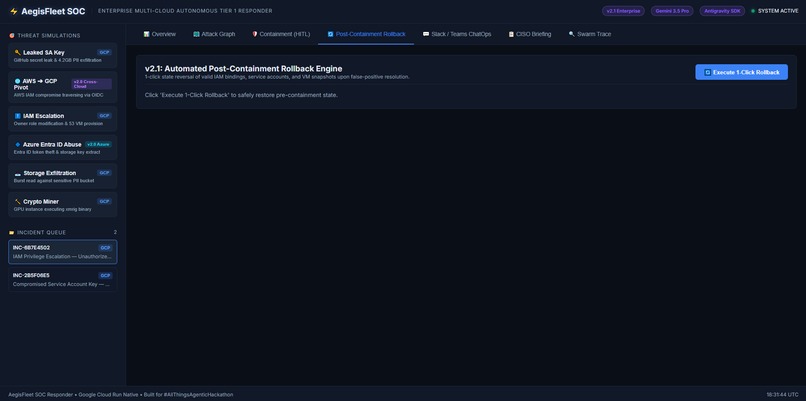The height and width of the screenshot is (401, 806).
Task: Click the v2.0 Cross-Cloud tag
Action: pos(91,84)
